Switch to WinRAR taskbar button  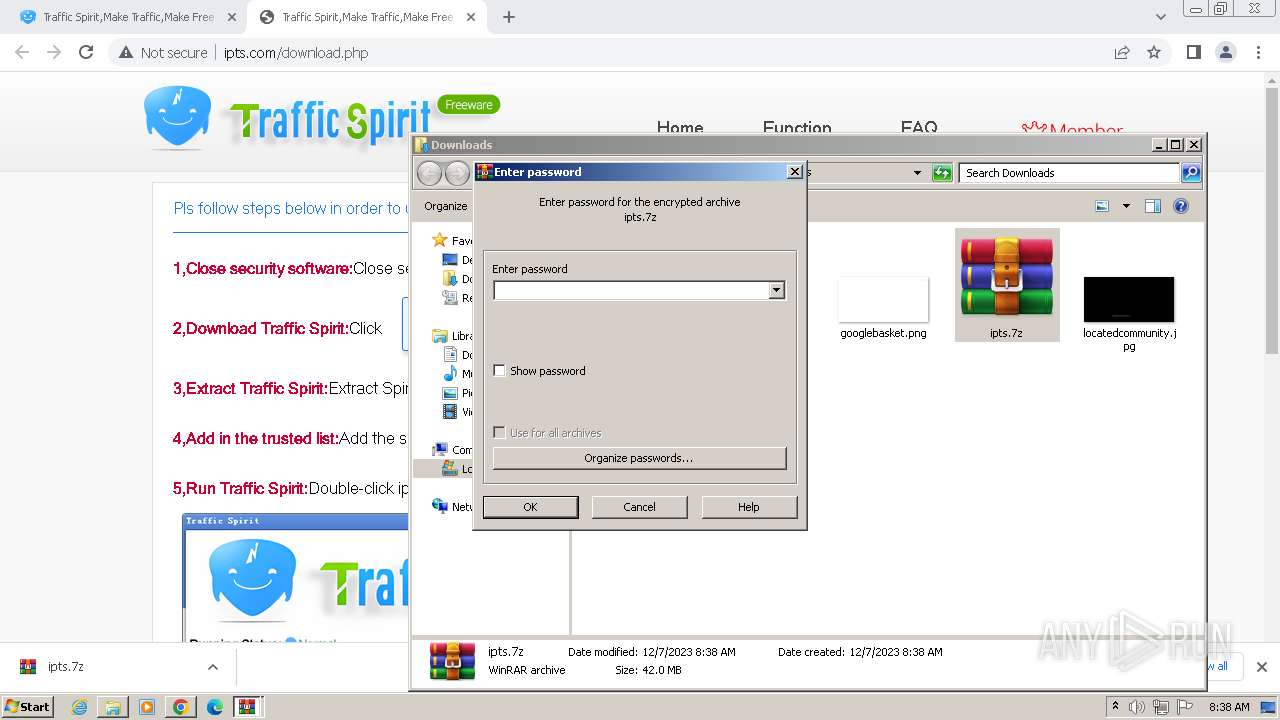pyautogui.click(x=248, y=707)
